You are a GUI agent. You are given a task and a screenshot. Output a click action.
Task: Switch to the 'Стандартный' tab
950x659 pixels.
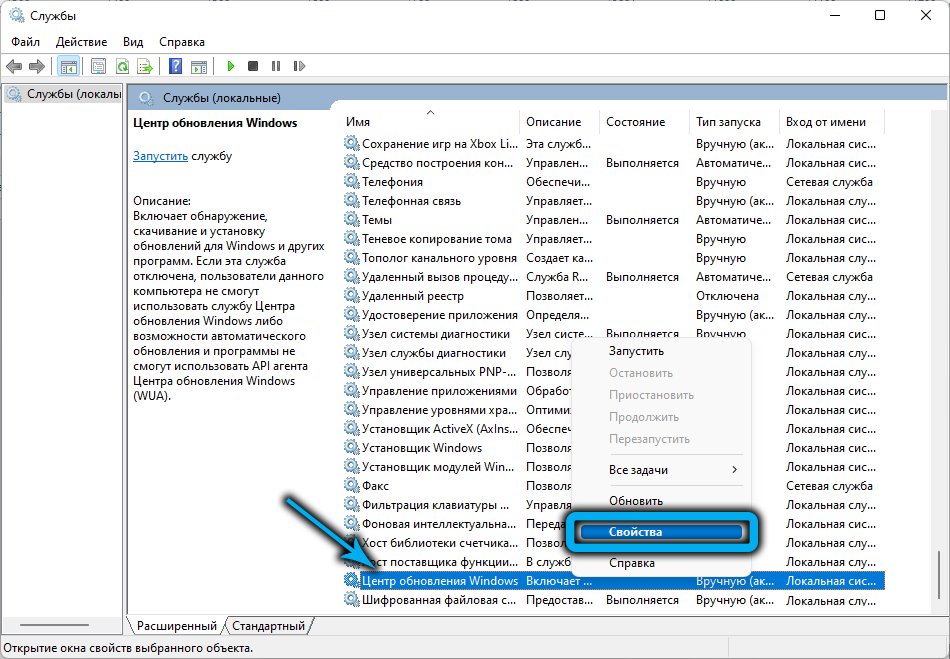click(268, 626)
